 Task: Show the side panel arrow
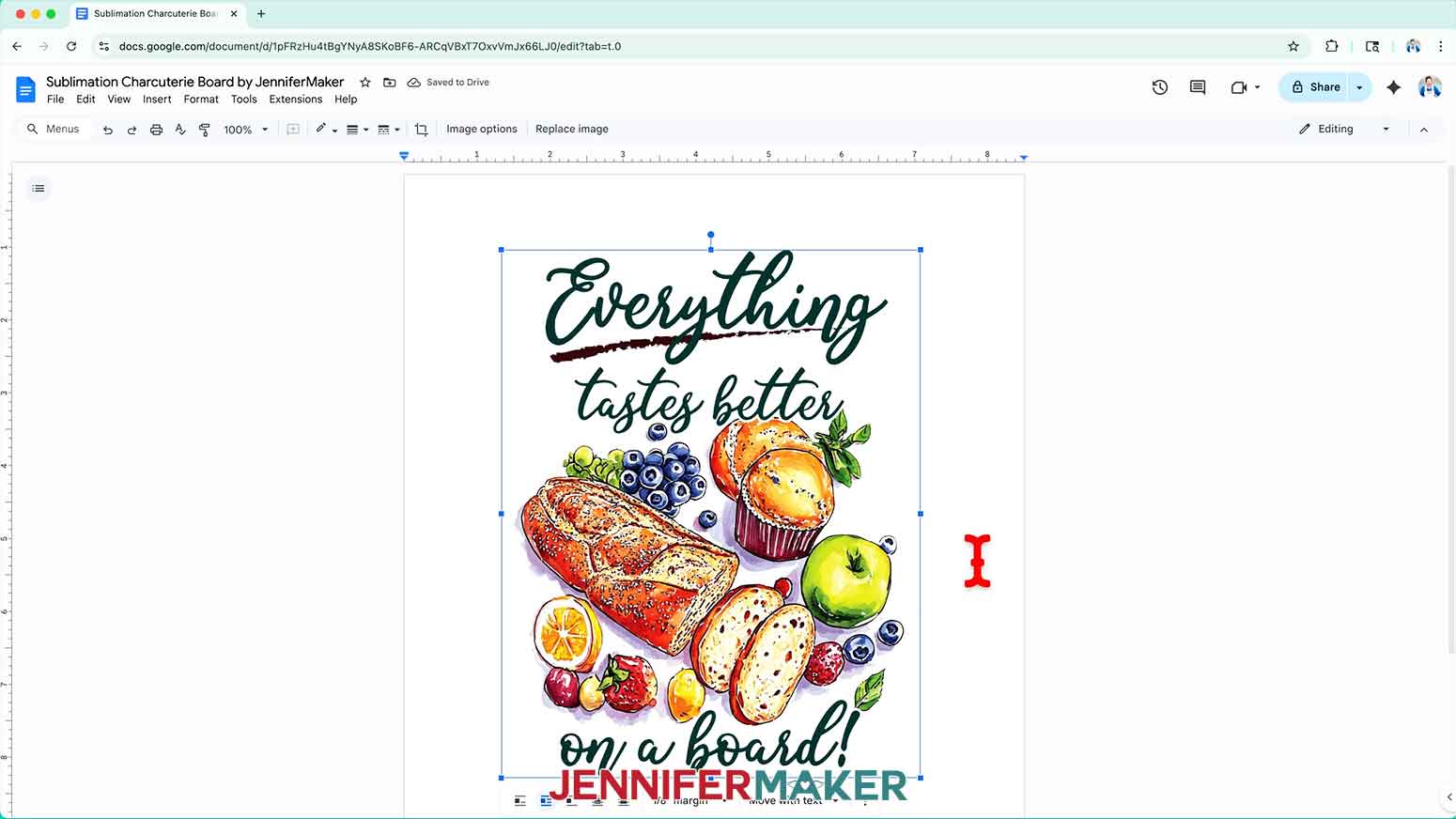click(1449, 797)
